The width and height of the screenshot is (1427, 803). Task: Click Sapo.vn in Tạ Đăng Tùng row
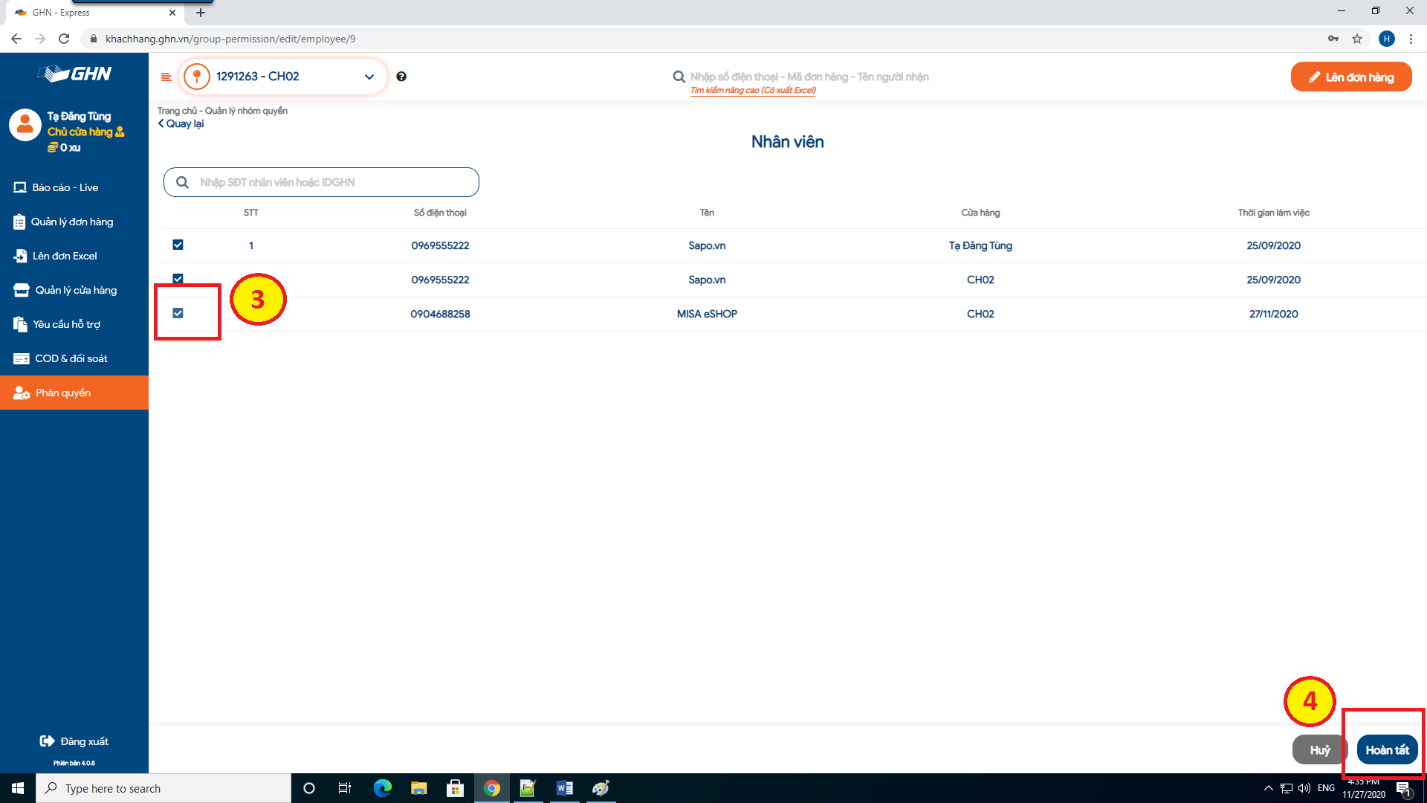[x=707, y=245]
